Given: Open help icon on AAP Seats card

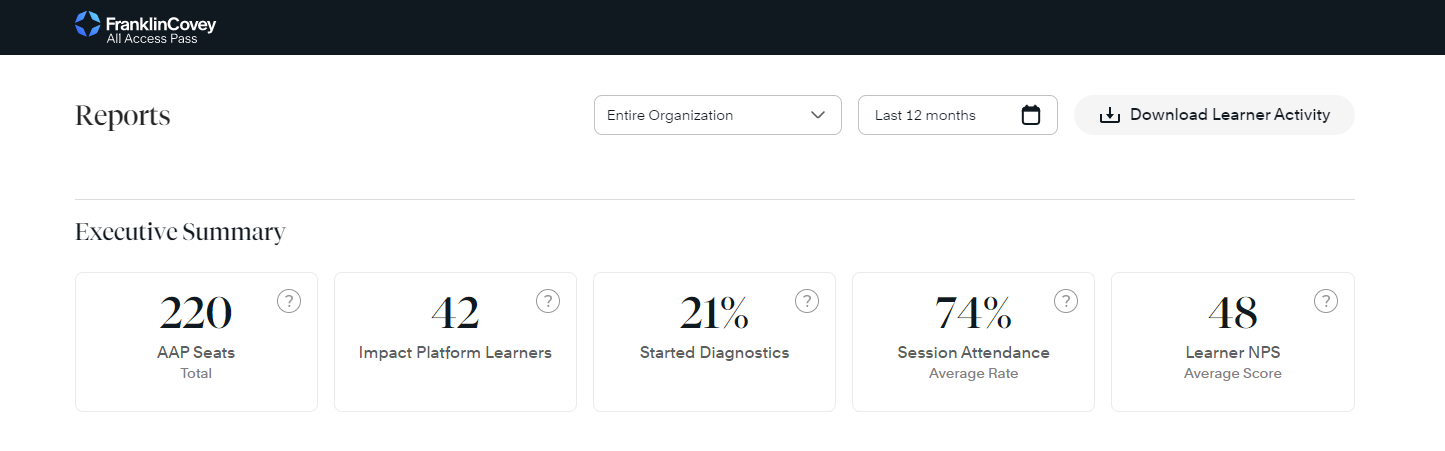Looking at the screenshot, I should tap(289, 301).
